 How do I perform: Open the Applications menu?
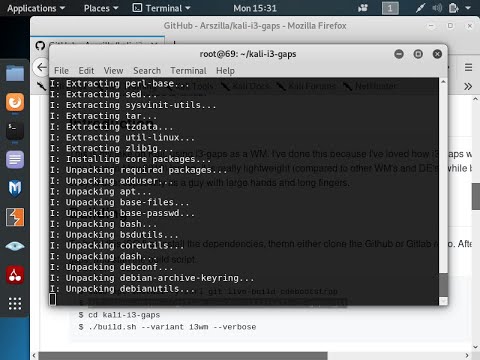click(x=36, y=8)
